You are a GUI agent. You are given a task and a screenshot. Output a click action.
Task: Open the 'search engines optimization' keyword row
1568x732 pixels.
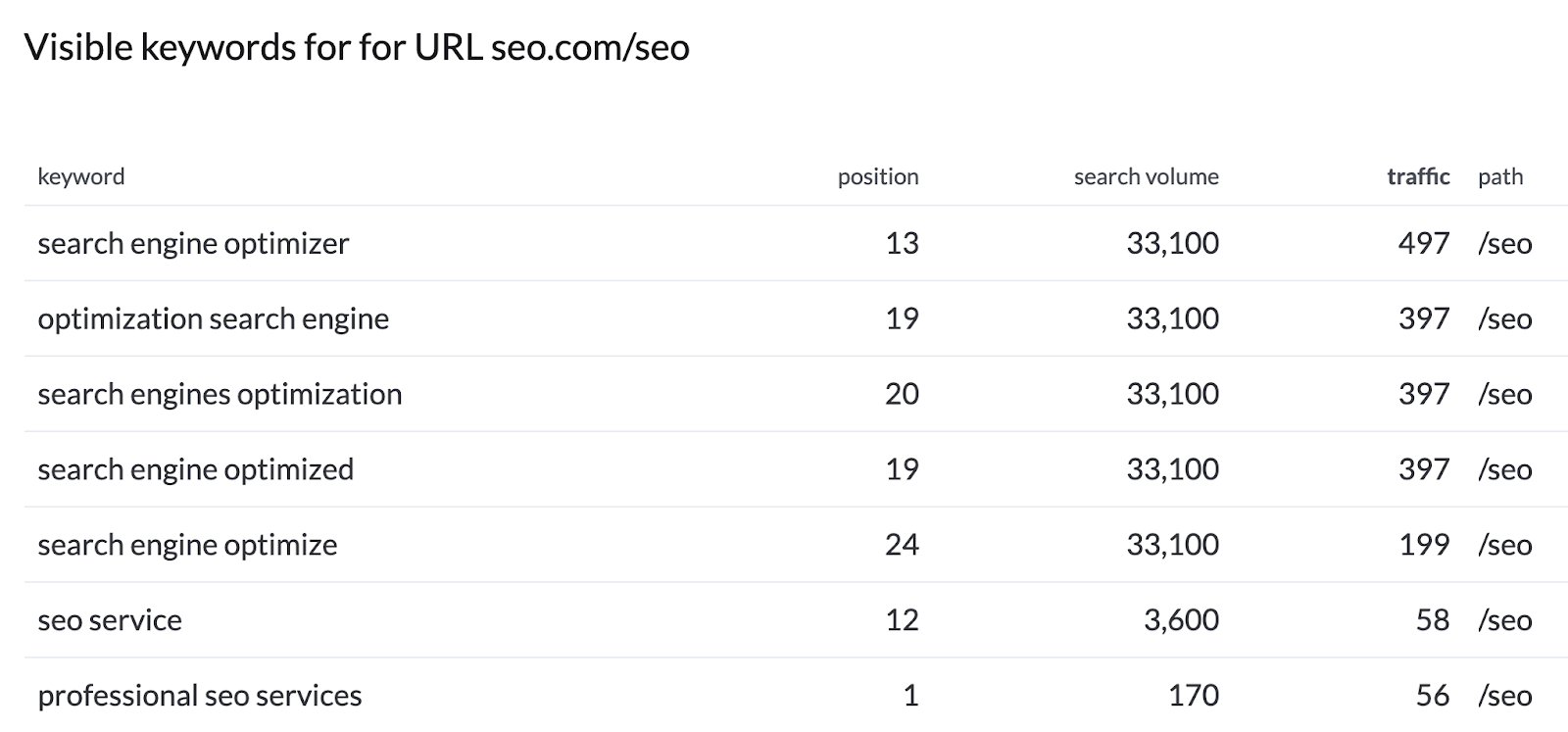click(220, 395)
